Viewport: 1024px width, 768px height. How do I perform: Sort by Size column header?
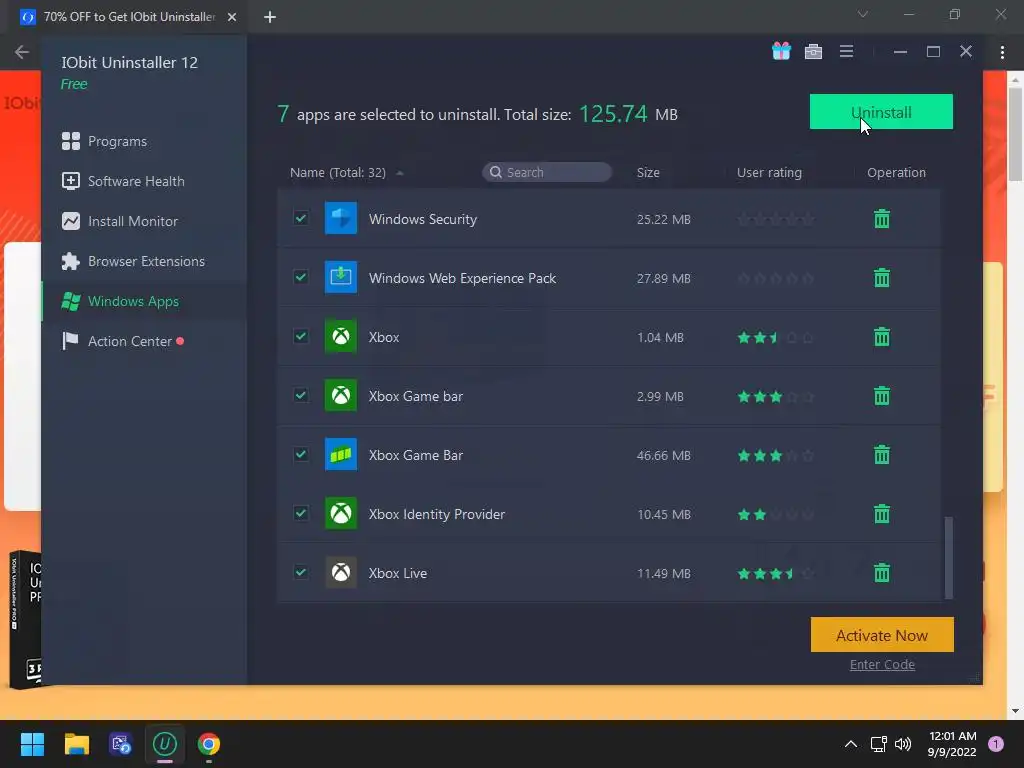pos(648,172)
